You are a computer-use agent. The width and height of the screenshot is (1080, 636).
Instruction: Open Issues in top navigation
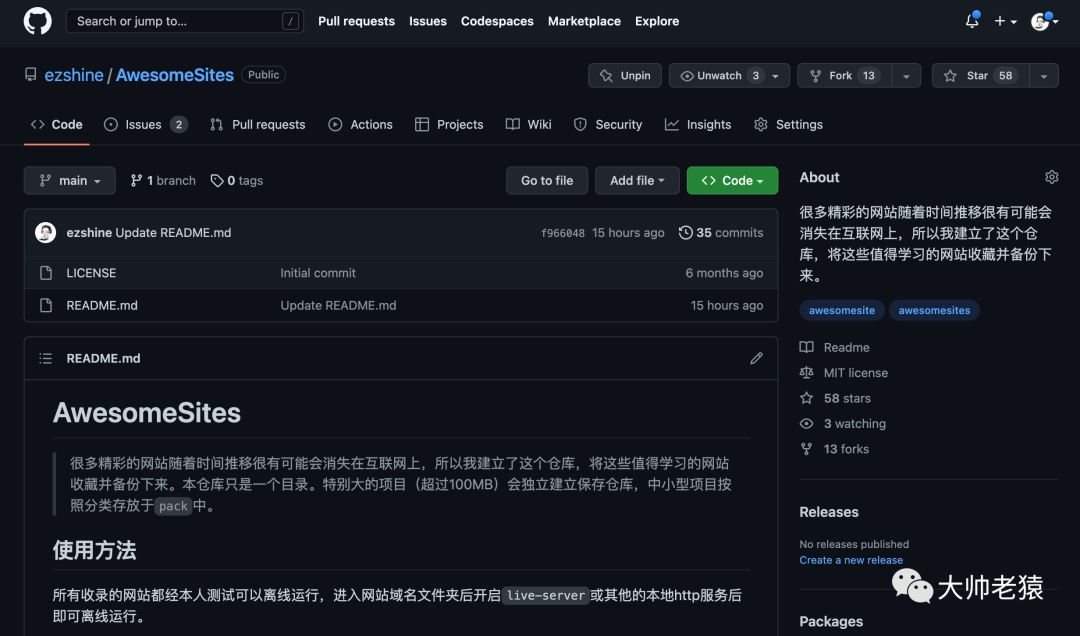click(x=428, y=21)
